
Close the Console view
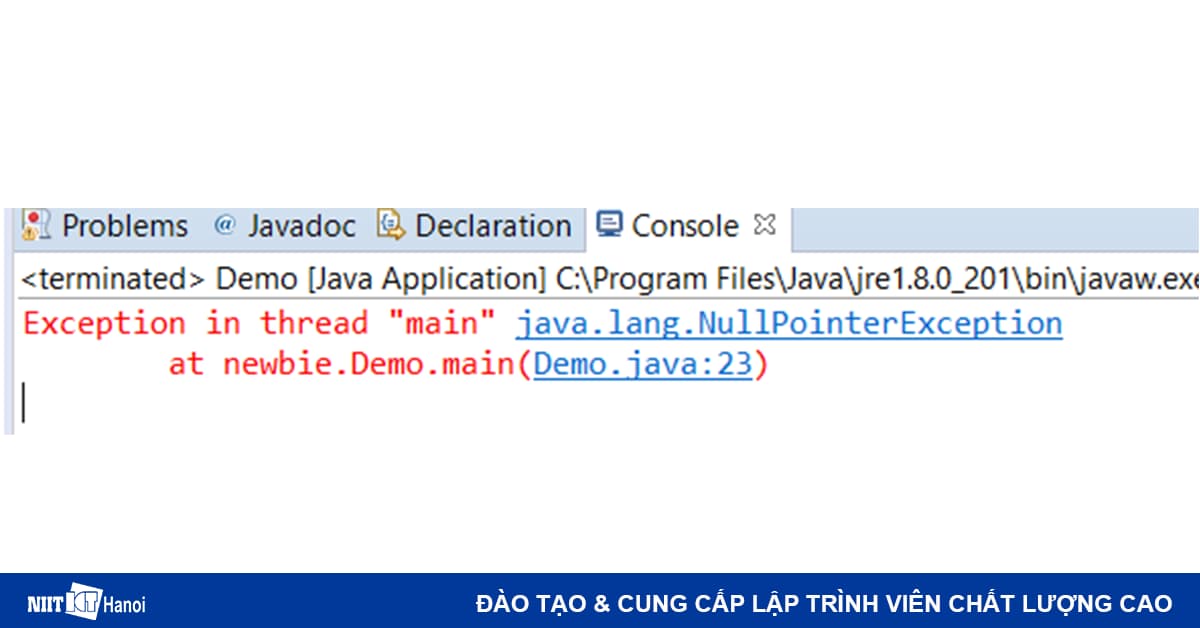coord(763,224)
